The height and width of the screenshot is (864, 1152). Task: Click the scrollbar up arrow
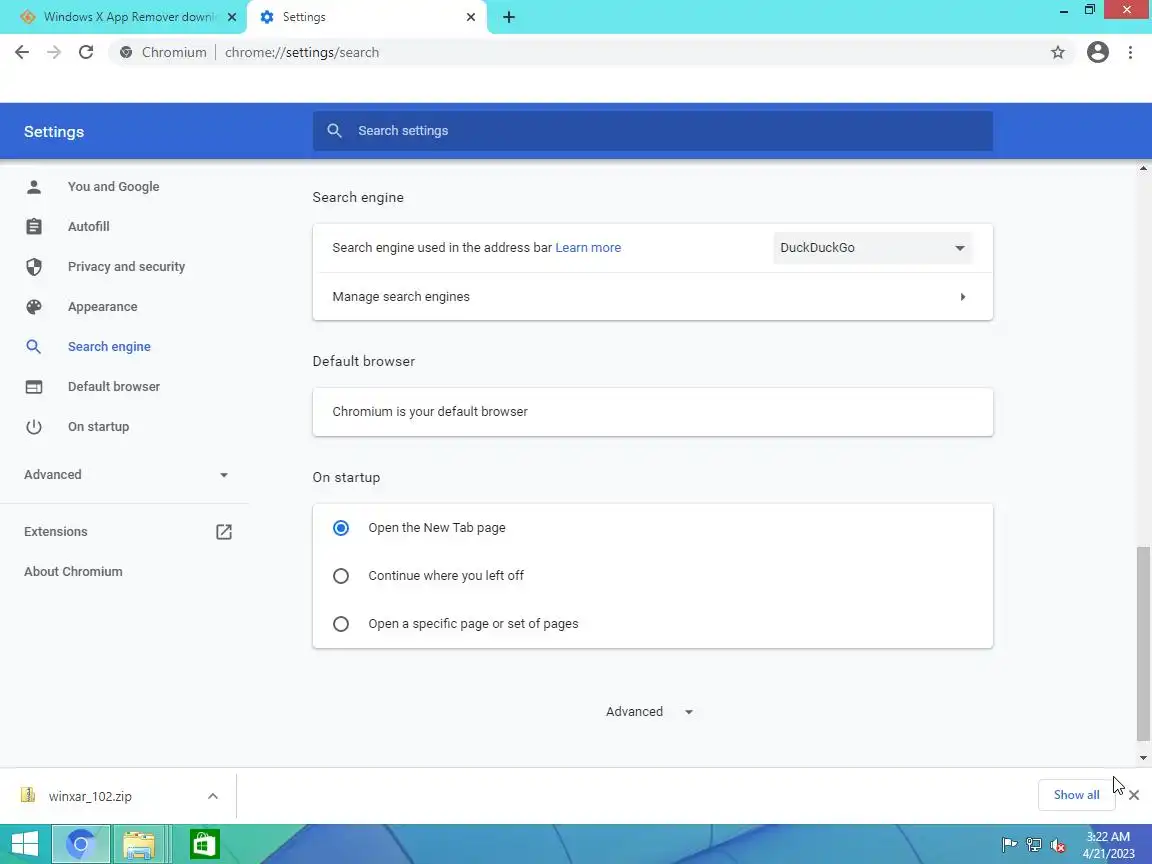coord(1142,169)
